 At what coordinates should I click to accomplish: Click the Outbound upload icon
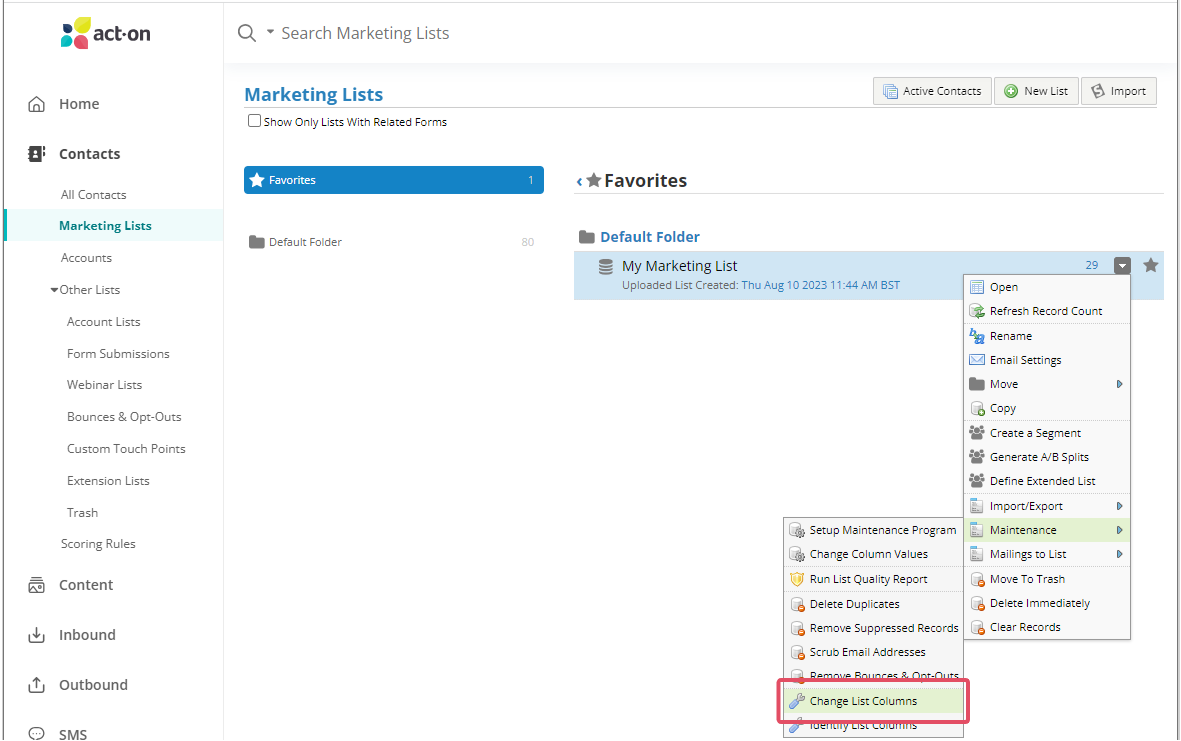click(36, 685)
